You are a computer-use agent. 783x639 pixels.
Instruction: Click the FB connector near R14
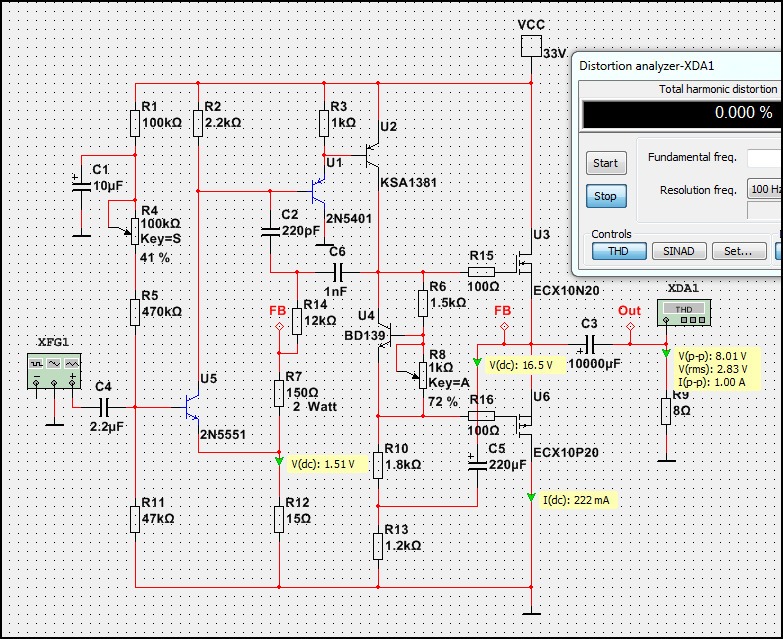tap(279, 326)
